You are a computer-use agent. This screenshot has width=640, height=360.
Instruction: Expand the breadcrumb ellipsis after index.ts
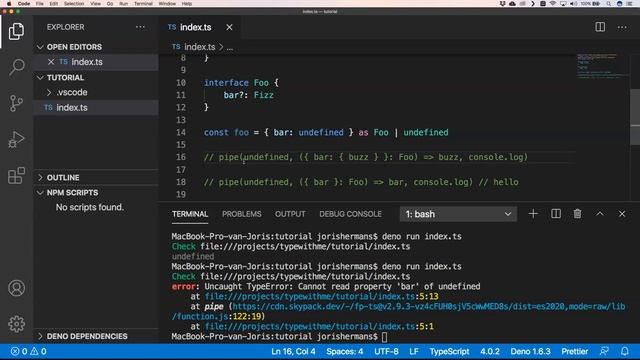(230, 47)
